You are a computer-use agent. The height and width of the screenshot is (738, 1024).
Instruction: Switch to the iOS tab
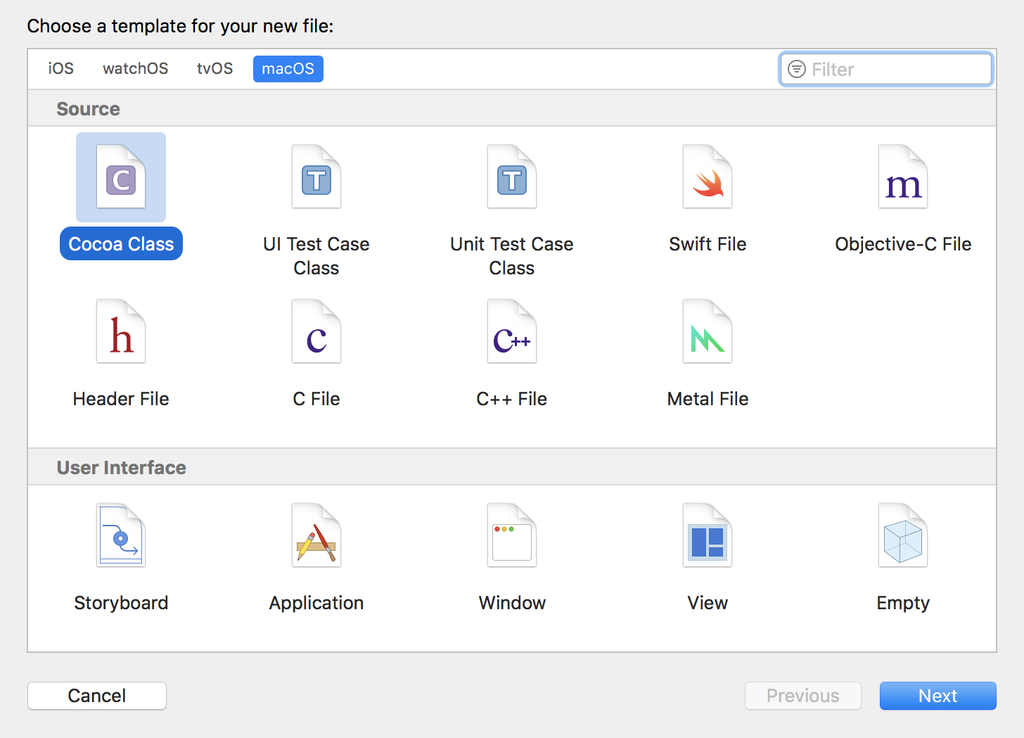click(61, 69)
